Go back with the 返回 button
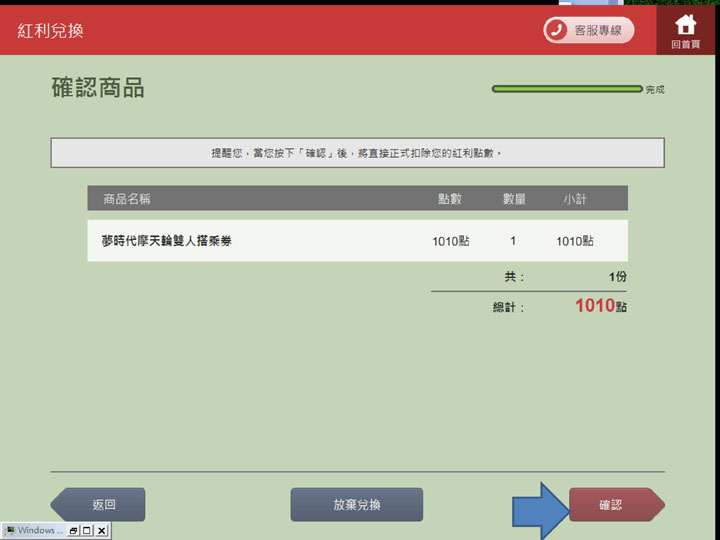This screenshot has height=540, width=720. (x=98, y=505)
